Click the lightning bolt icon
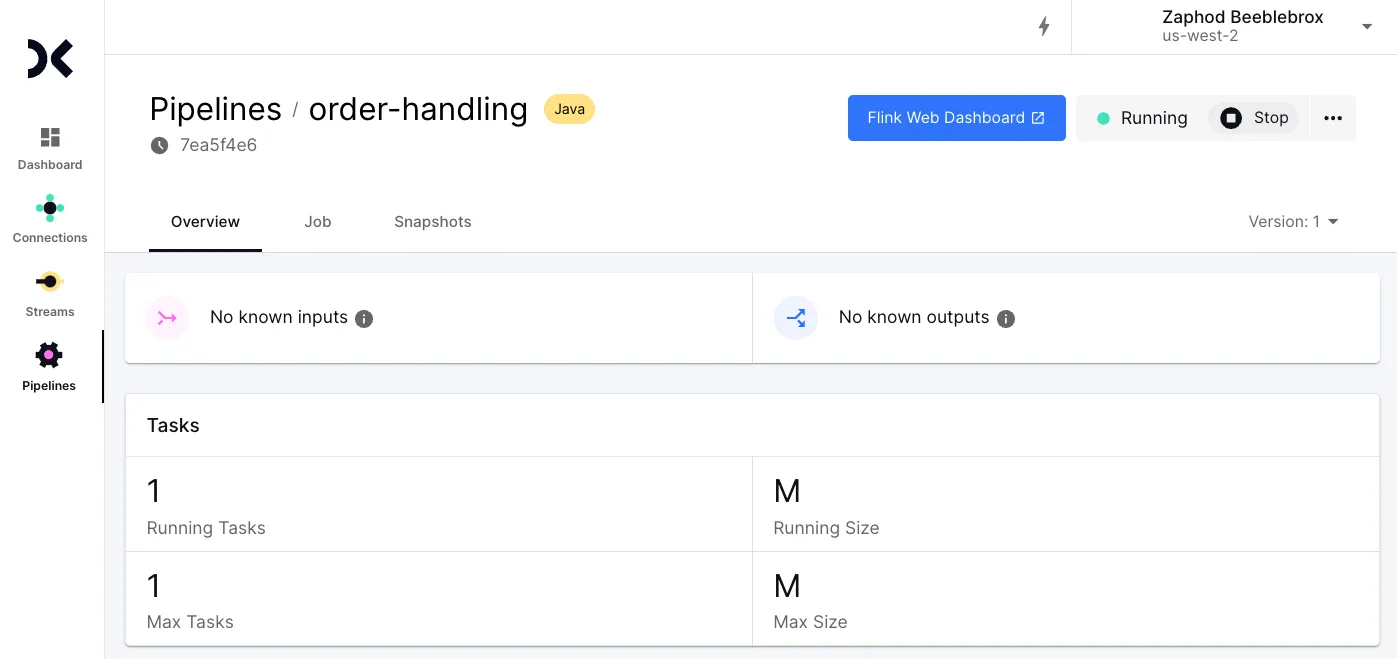 point(1044,27)
